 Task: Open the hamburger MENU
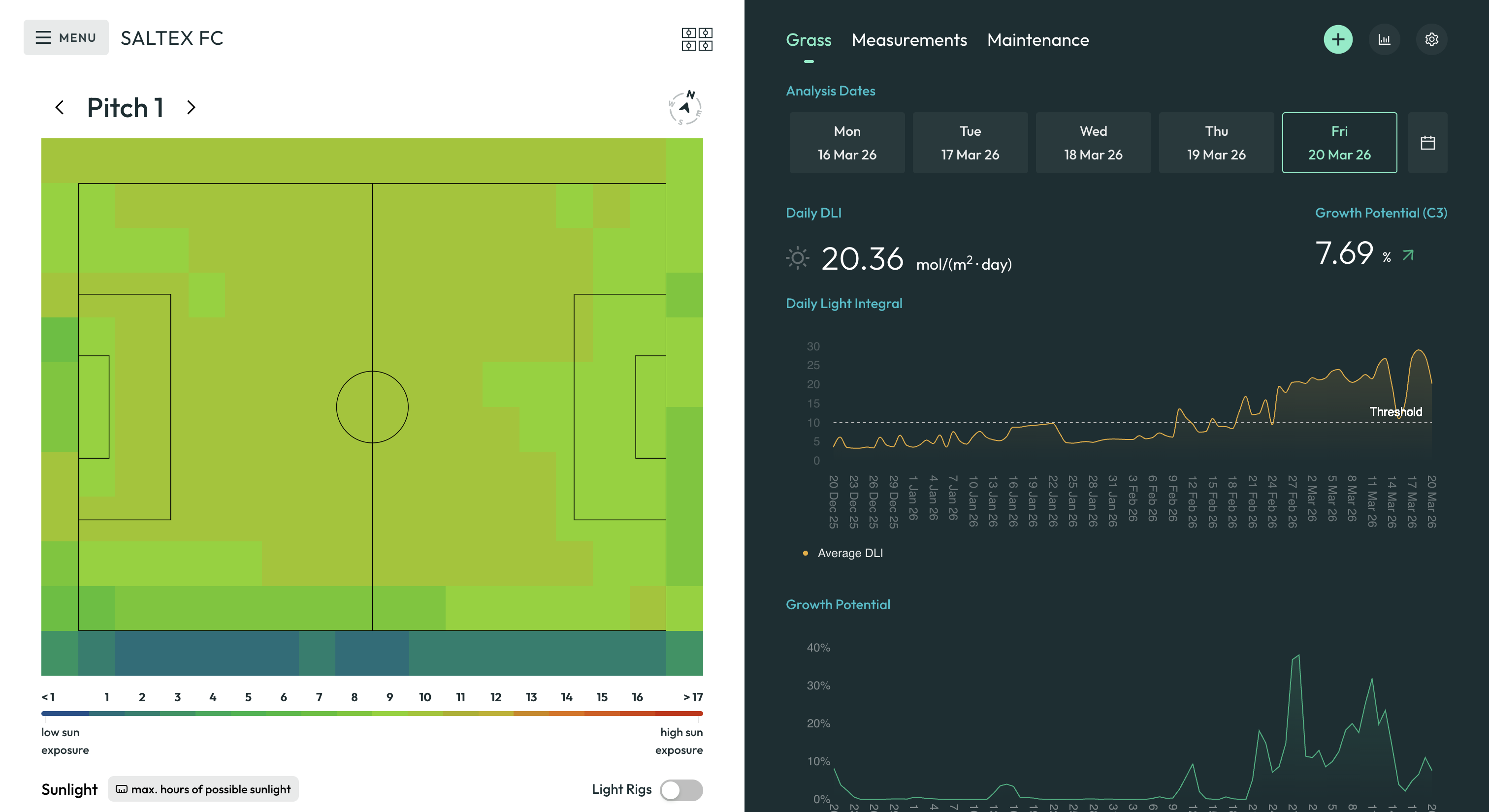click(65, 37)
